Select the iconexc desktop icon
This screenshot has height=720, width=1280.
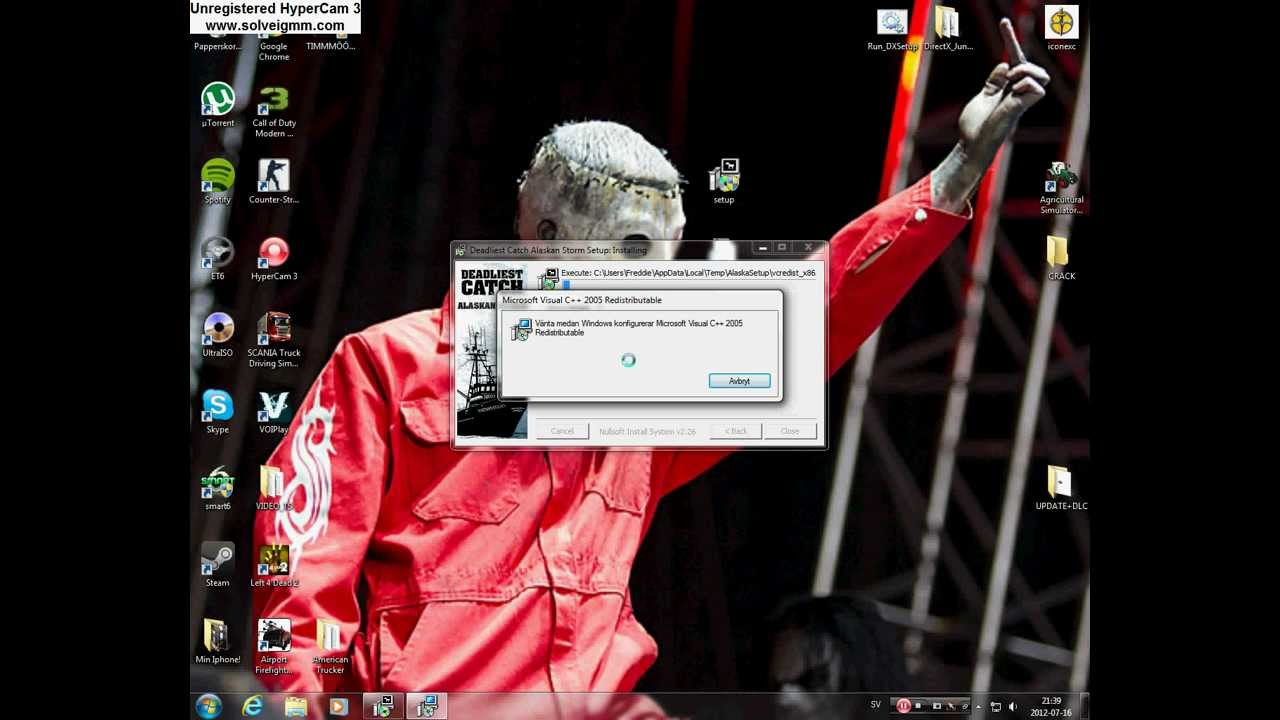pyautogui.click(x=1061, y=29)
